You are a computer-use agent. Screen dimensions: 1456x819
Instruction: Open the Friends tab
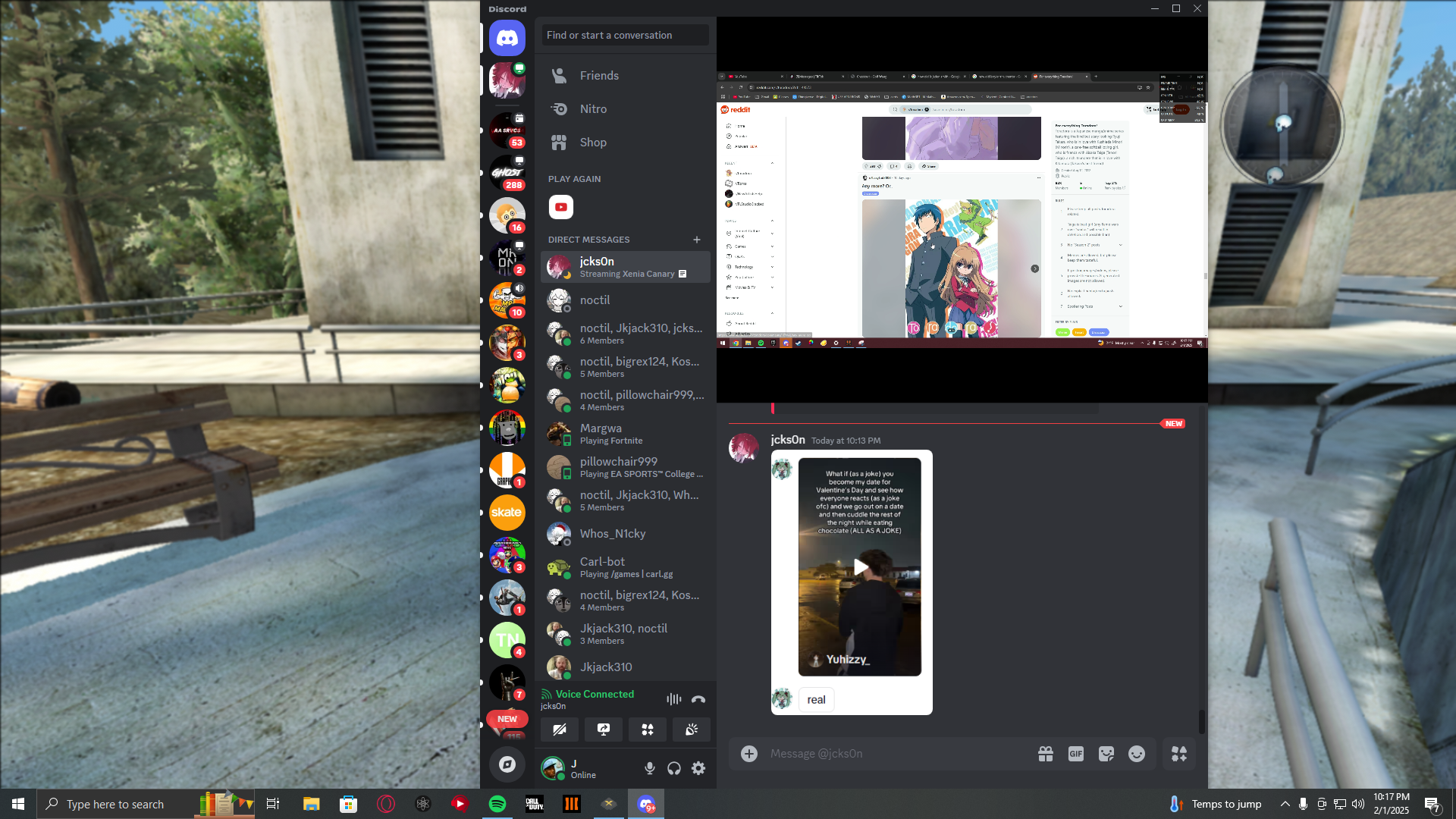[x=599, y=76]
